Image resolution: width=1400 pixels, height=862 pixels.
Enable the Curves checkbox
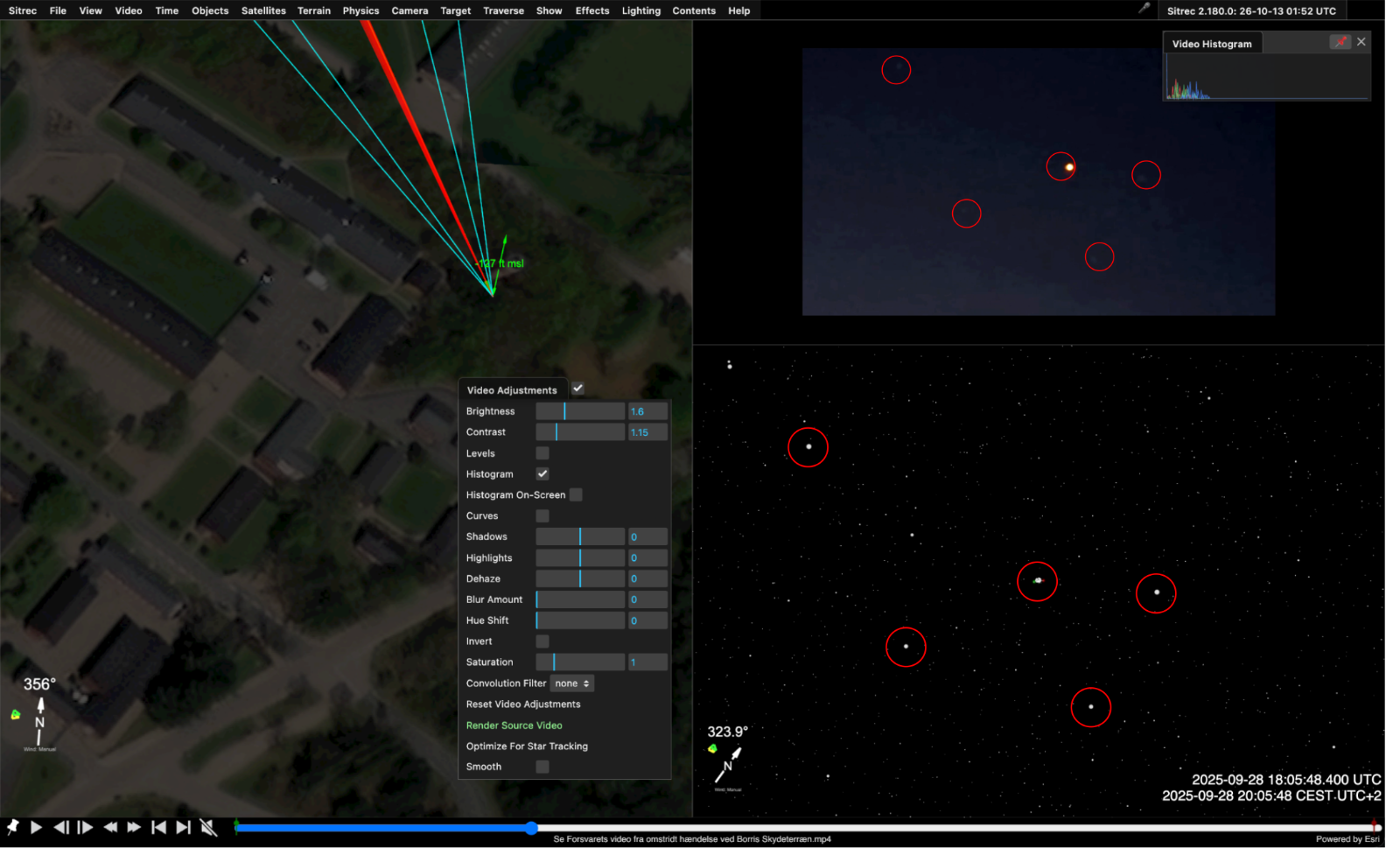click(542, 516)
